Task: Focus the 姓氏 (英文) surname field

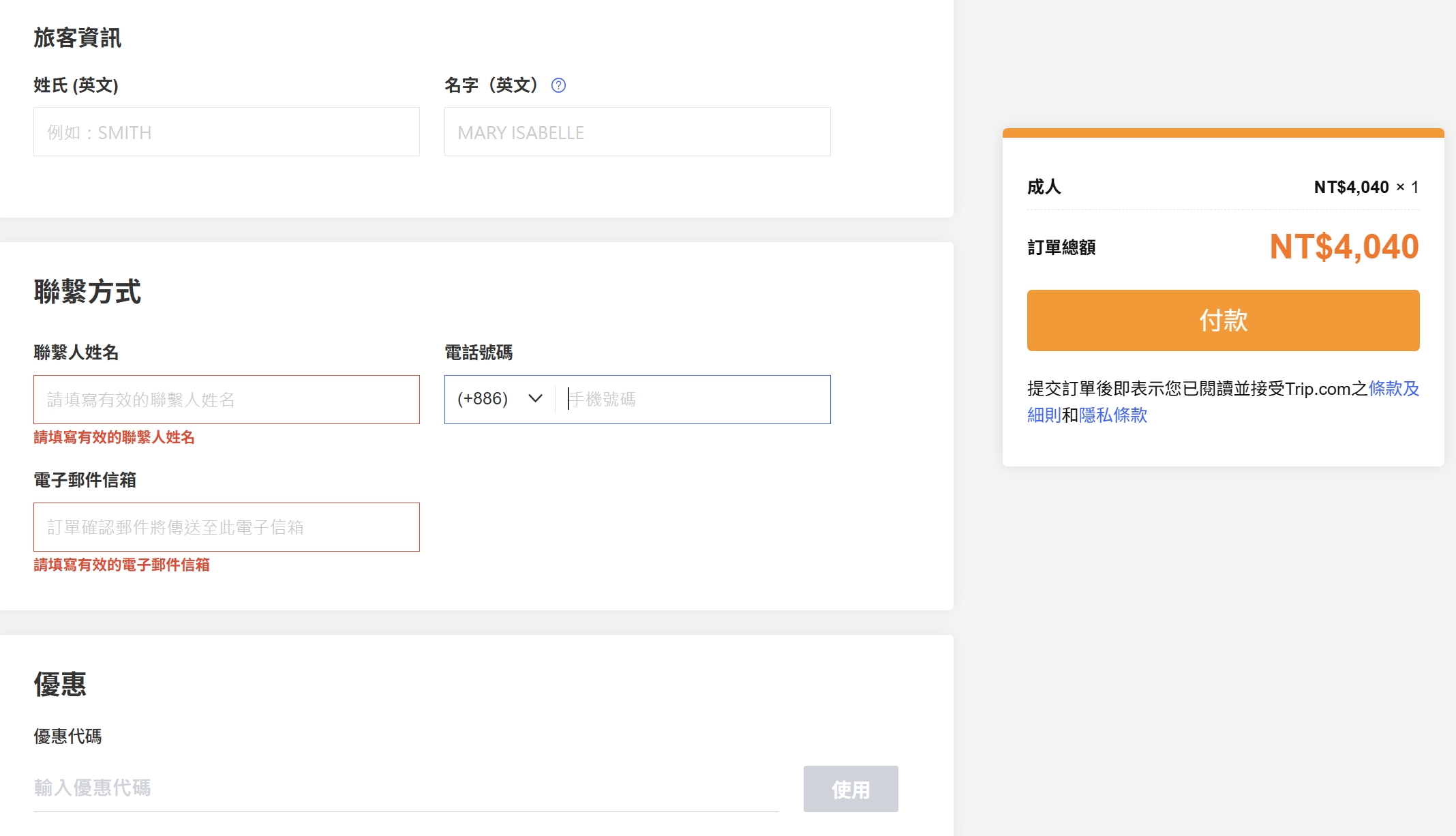Action: (x=226, y=132)
